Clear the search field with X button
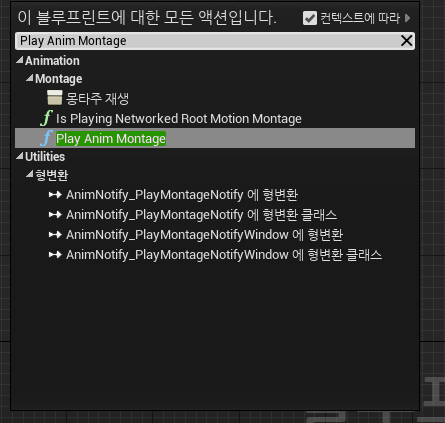The width and height of the screenshot is (445, 423). click(x=406, y=41)
